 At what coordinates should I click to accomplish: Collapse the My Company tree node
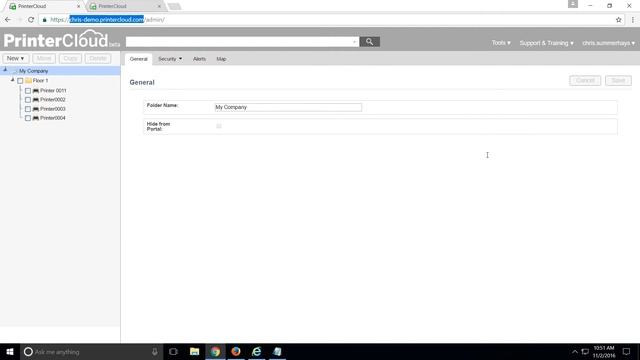[x=5, y=70]
